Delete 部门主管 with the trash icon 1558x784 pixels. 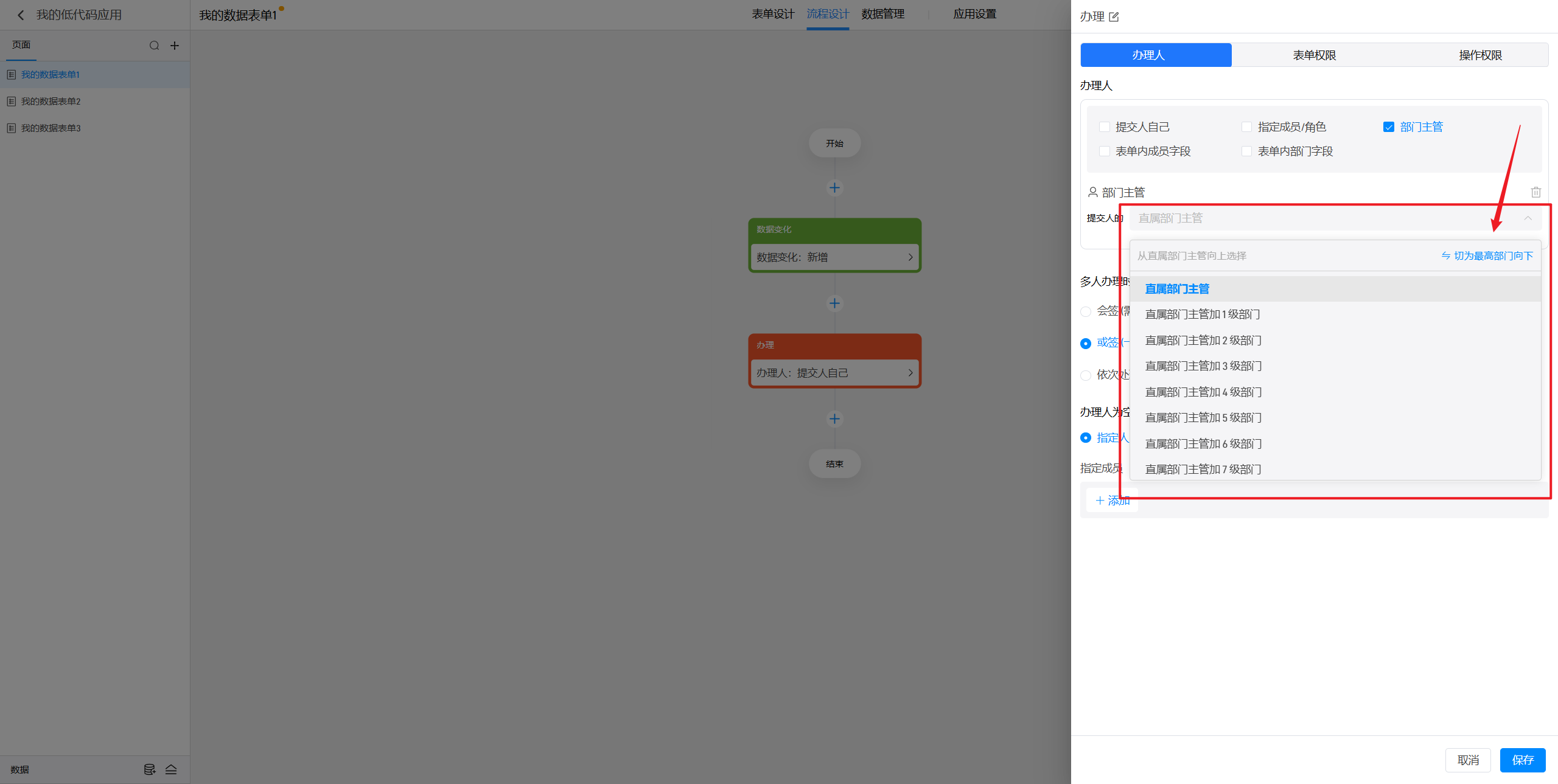pos(1535,192)
